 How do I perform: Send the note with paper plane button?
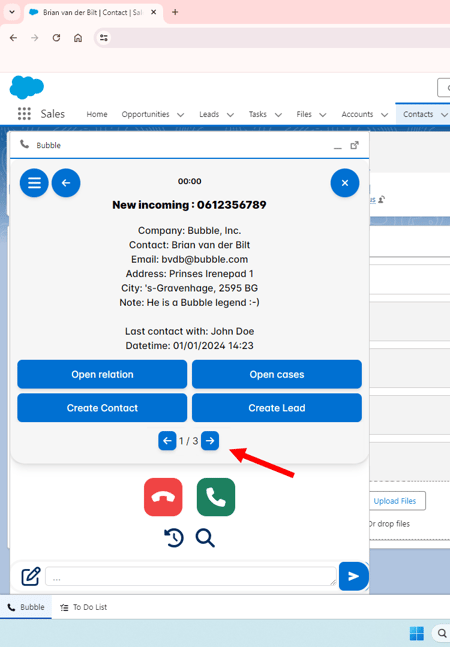click(x=353, y=576)
